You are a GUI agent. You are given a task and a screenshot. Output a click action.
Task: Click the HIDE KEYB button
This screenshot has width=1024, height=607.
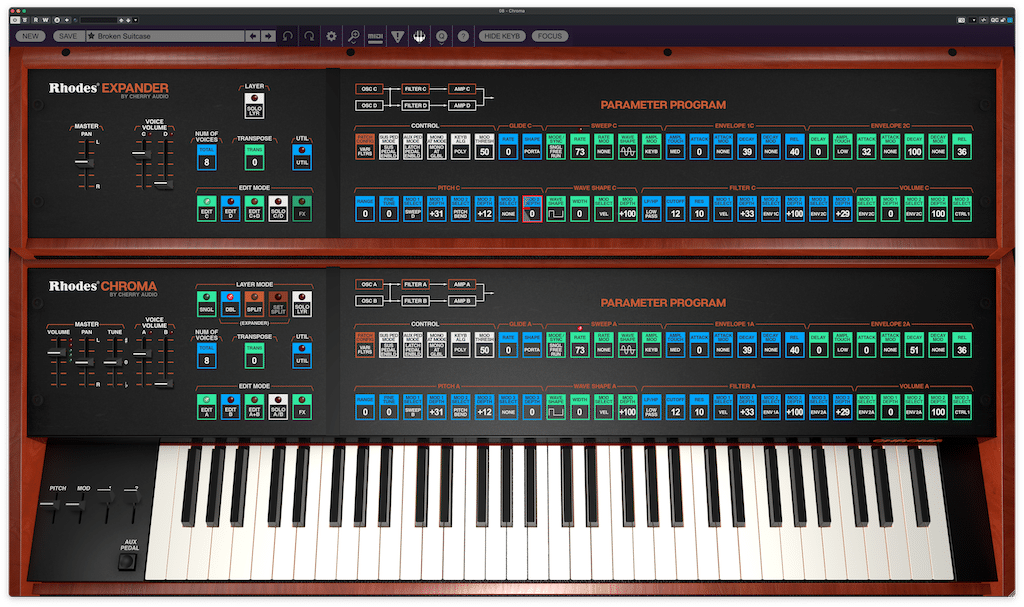[502, 36]
